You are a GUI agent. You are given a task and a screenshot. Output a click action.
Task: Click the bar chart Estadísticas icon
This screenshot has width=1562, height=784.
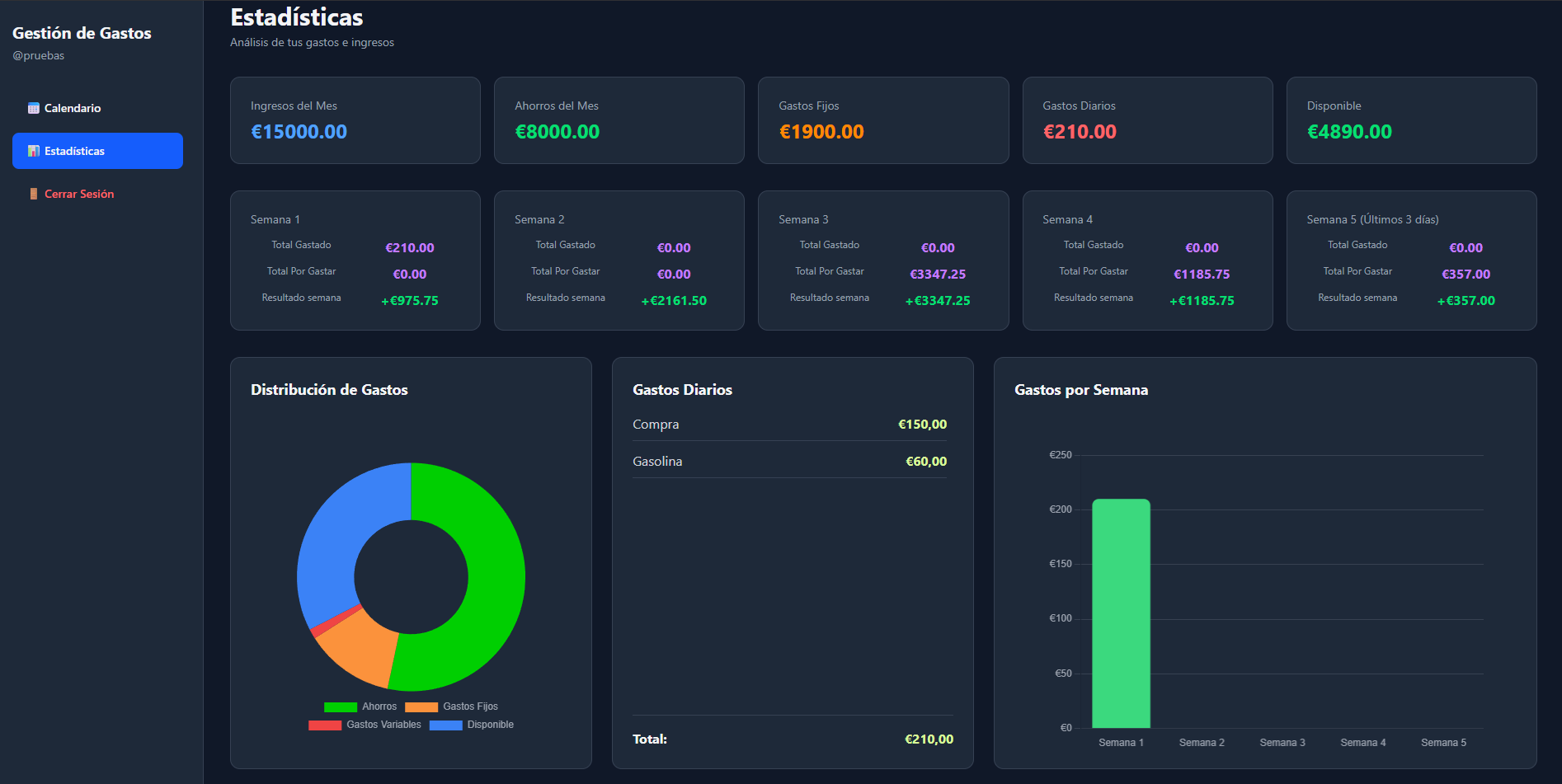tap(33, 151)
